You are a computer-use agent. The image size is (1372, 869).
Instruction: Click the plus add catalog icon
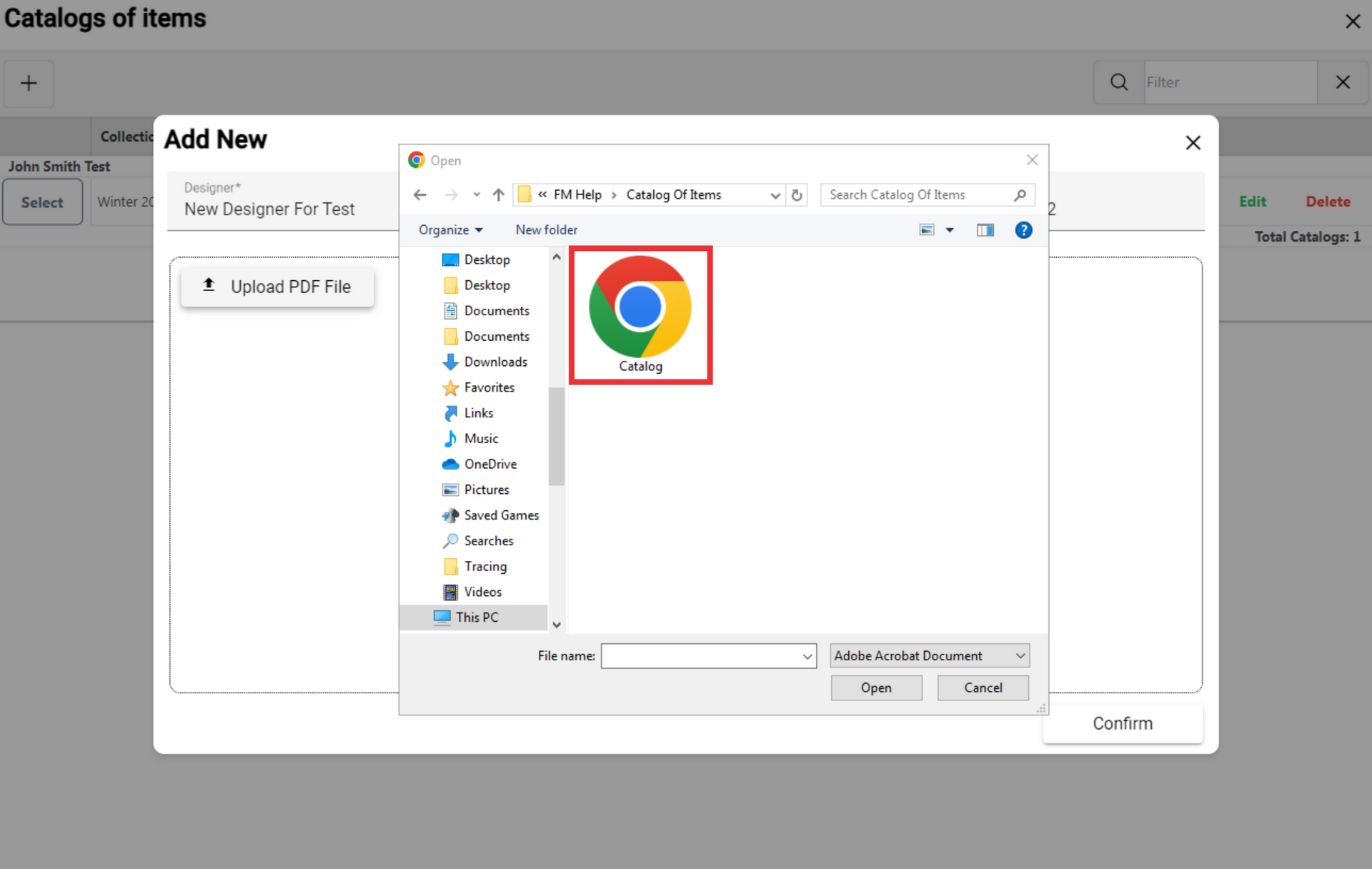click(x=29, y=83)
